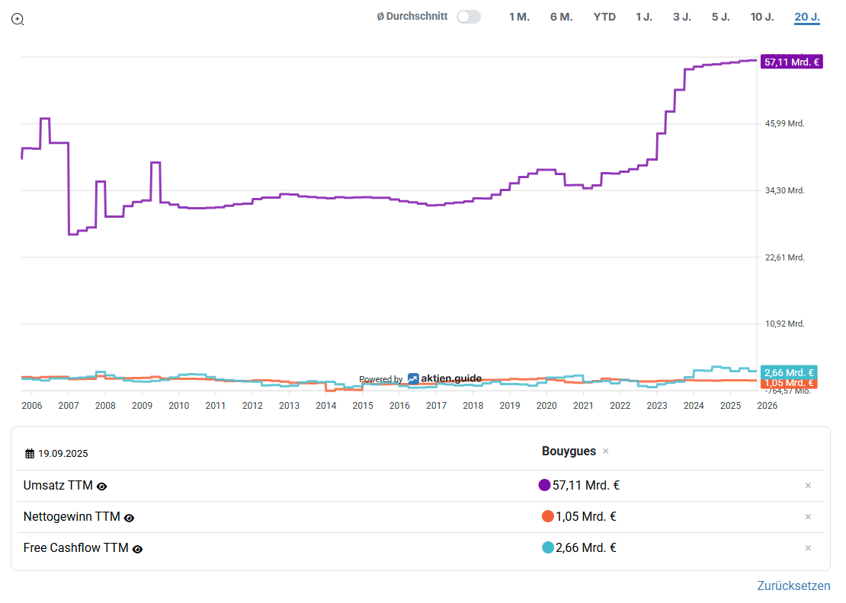Remove Bouygues column with x icon
Image resolution: width=846 pixels, height=603 pixels.
point(606,452)
